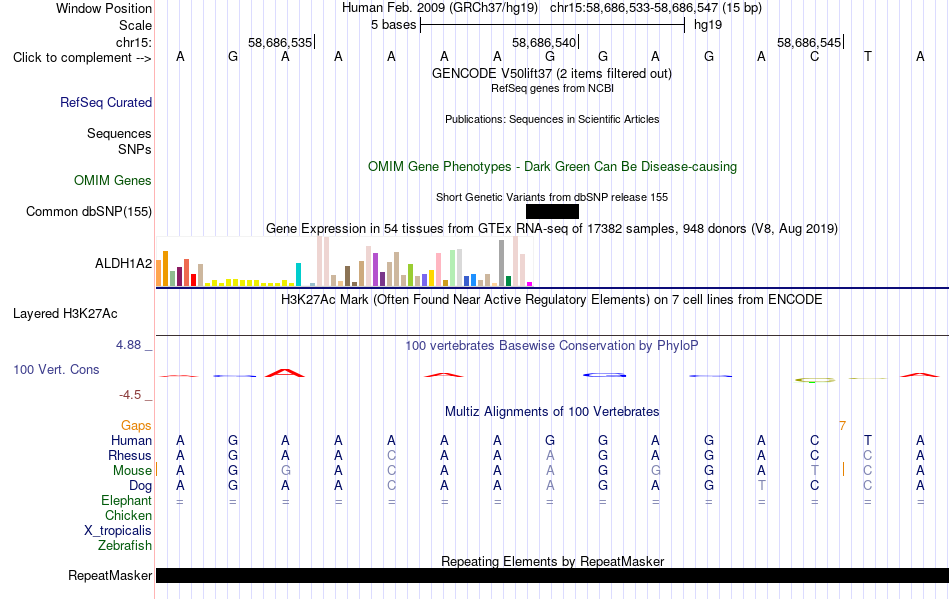Click the SNPs track label
This screenshot has height=599, width=950.
135,149
